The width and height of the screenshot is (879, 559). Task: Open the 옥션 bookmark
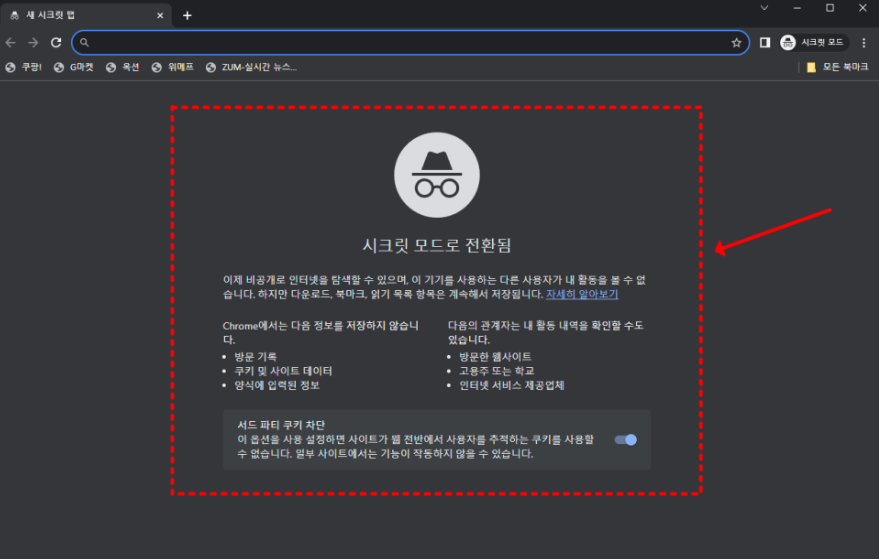click(123, 67)
